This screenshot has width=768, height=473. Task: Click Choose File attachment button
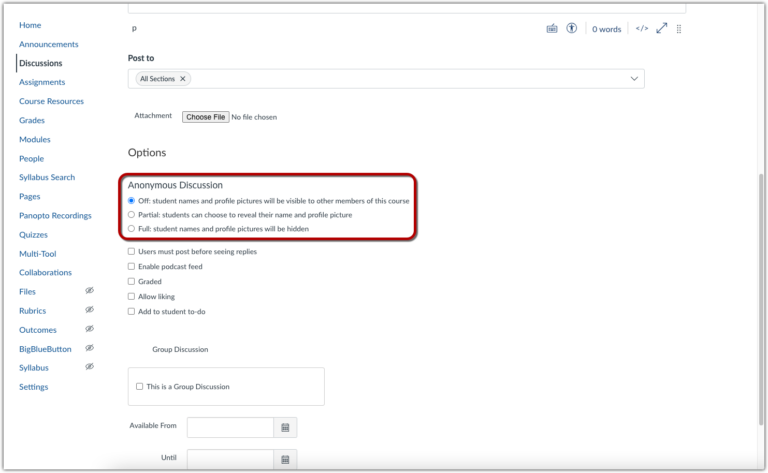[x=205, y=117]
